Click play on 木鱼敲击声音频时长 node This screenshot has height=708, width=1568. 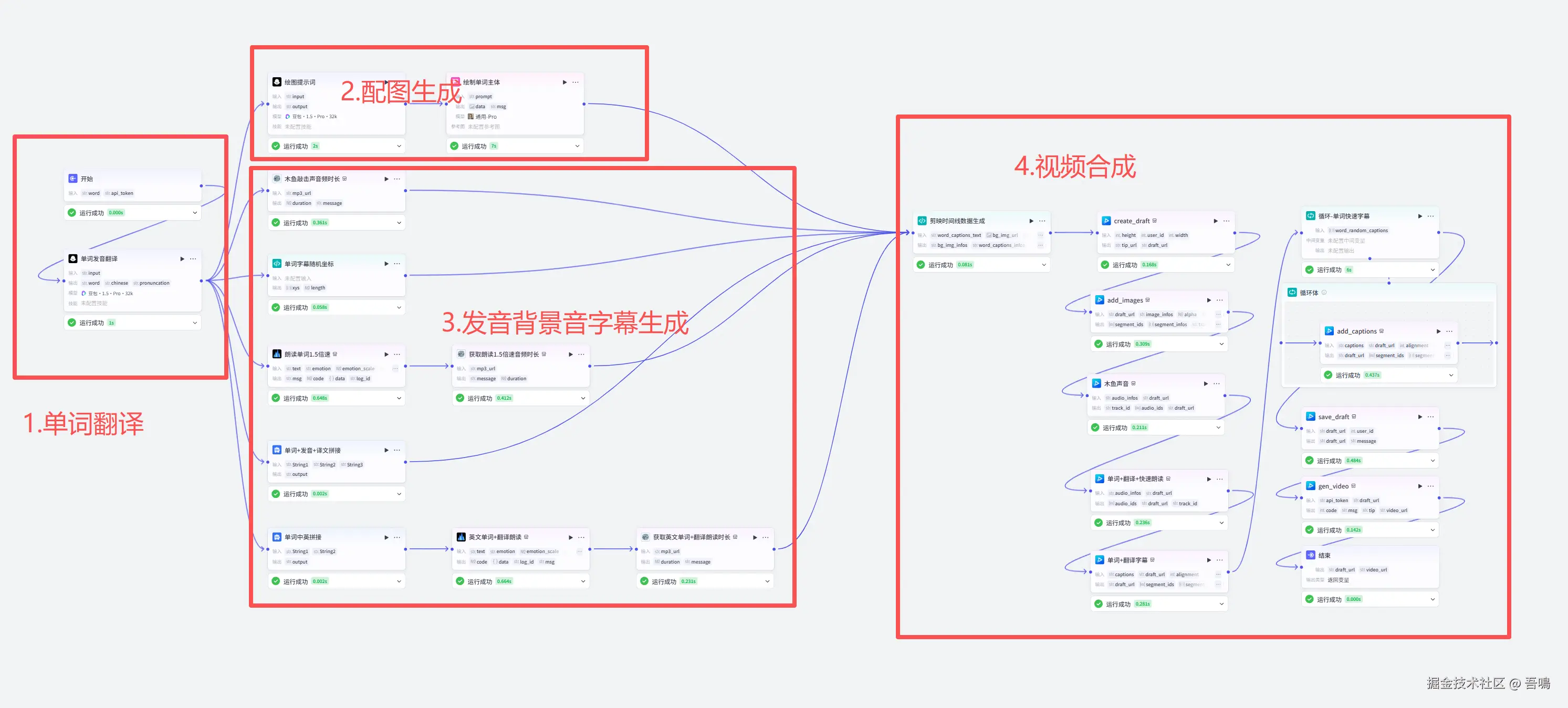pyautogui.click(x=386, y=179)
